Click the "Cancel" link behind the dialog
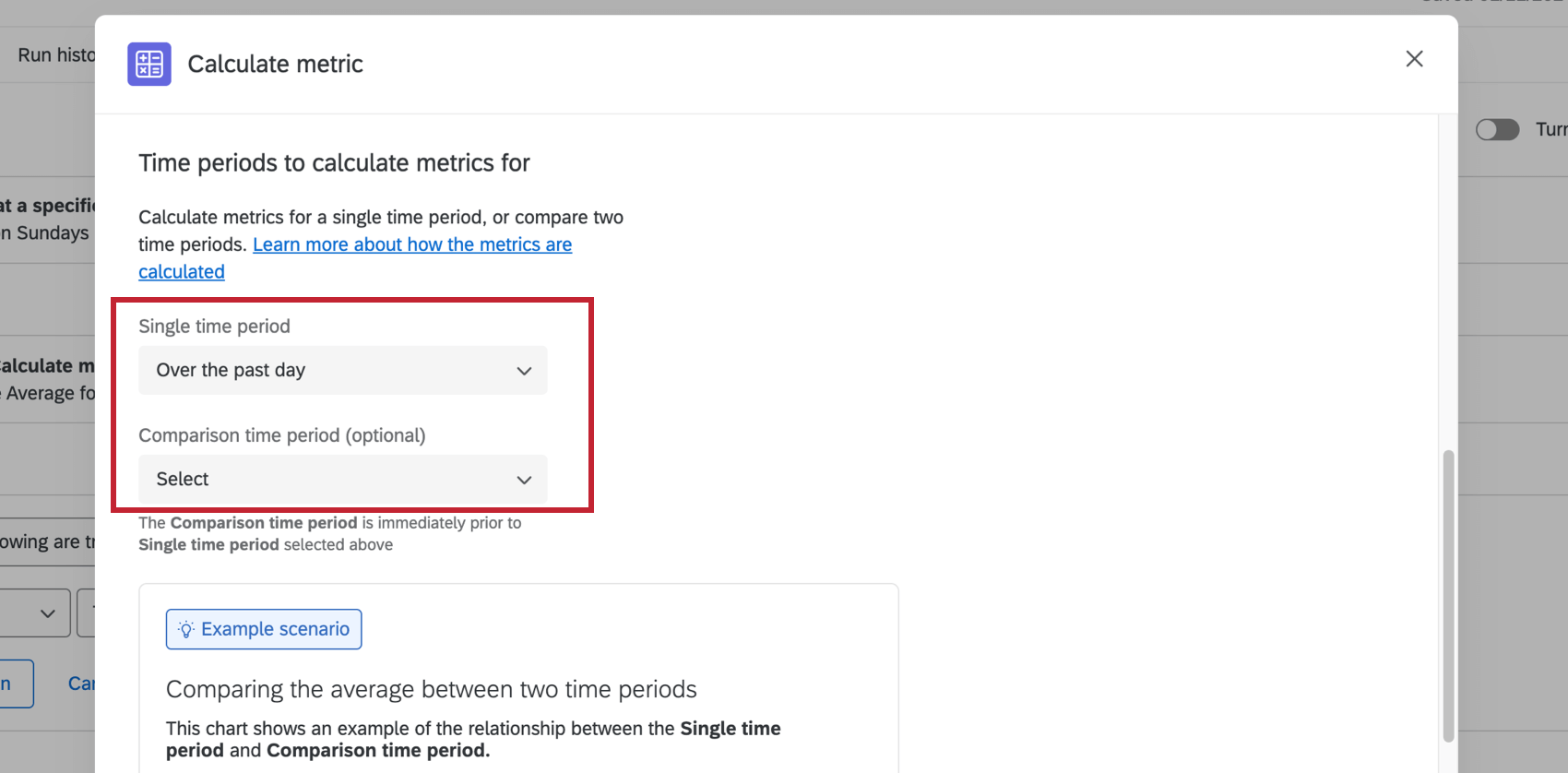Image resolution: width=1568 pixels, height=773 pixels. pyautogui.click(x=84, y=683)
